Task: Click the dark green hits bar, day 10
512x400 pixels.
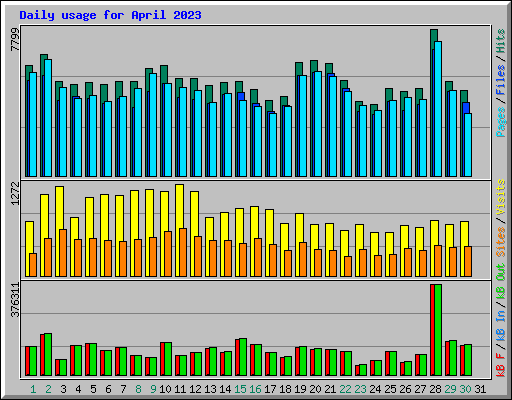Action: 164,74
